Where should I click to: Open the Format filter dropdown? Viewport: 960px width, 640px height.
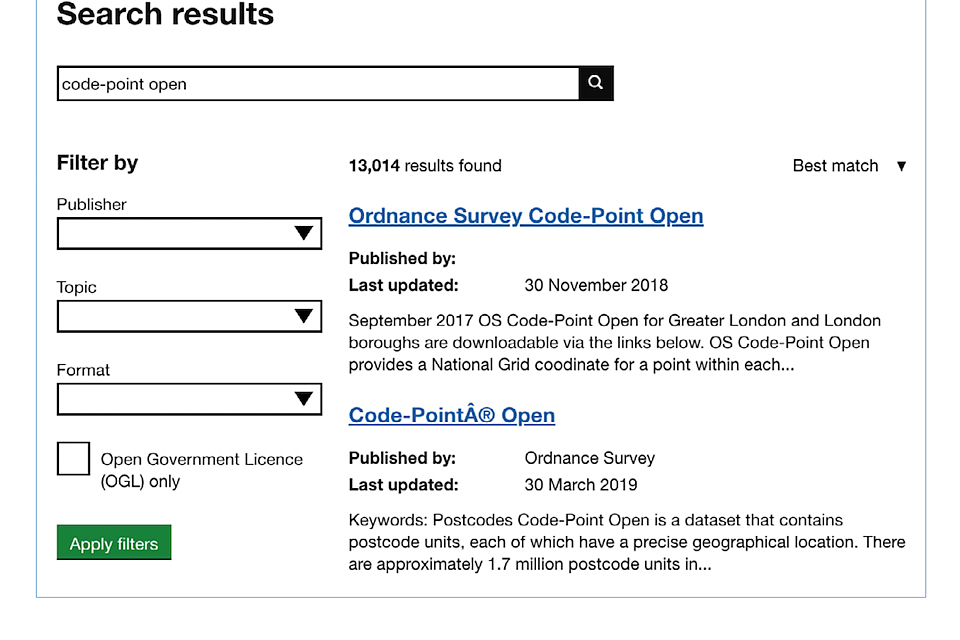tap(189, 399)
